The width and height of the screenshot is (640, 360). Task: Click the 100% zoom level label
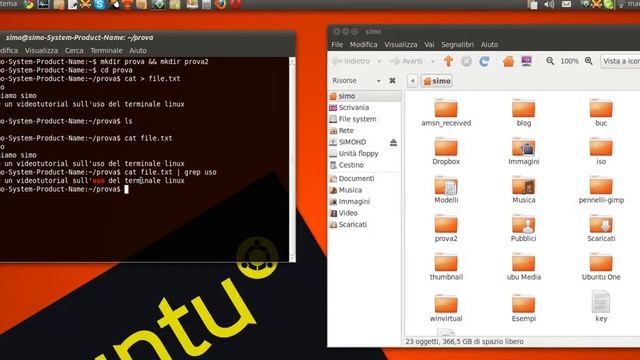569,61
